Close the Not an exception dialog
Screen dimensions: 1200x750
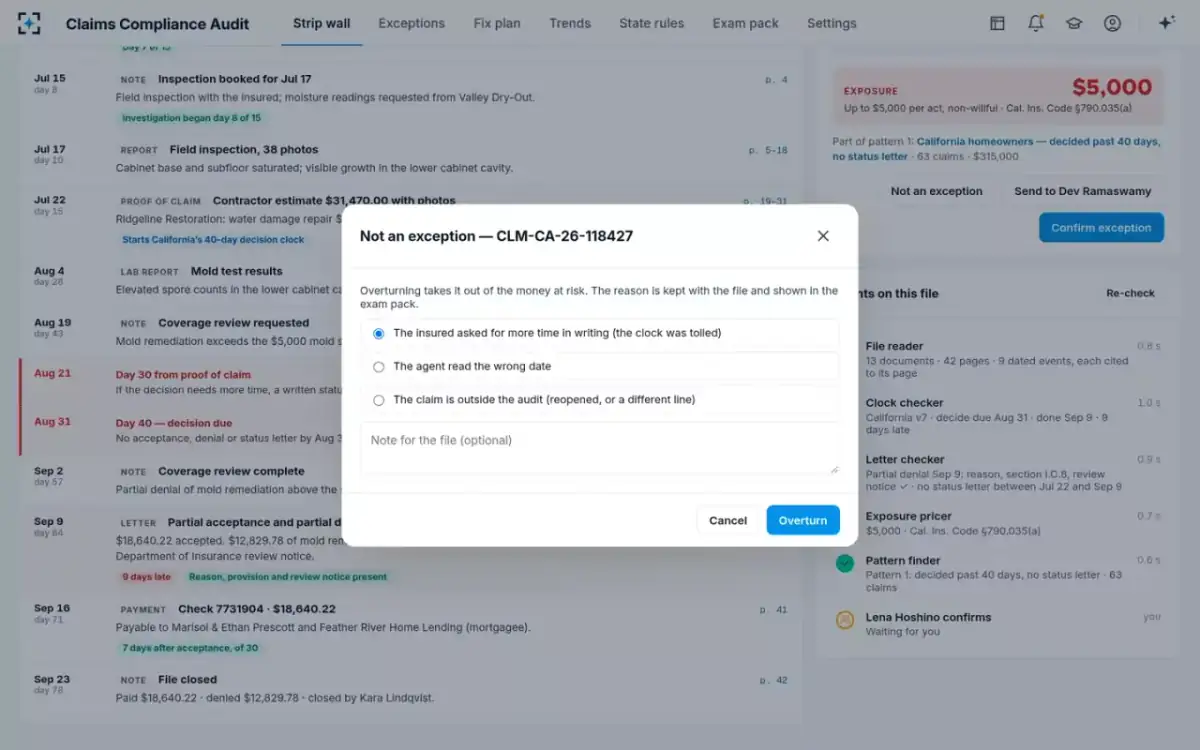pos(823,236)
